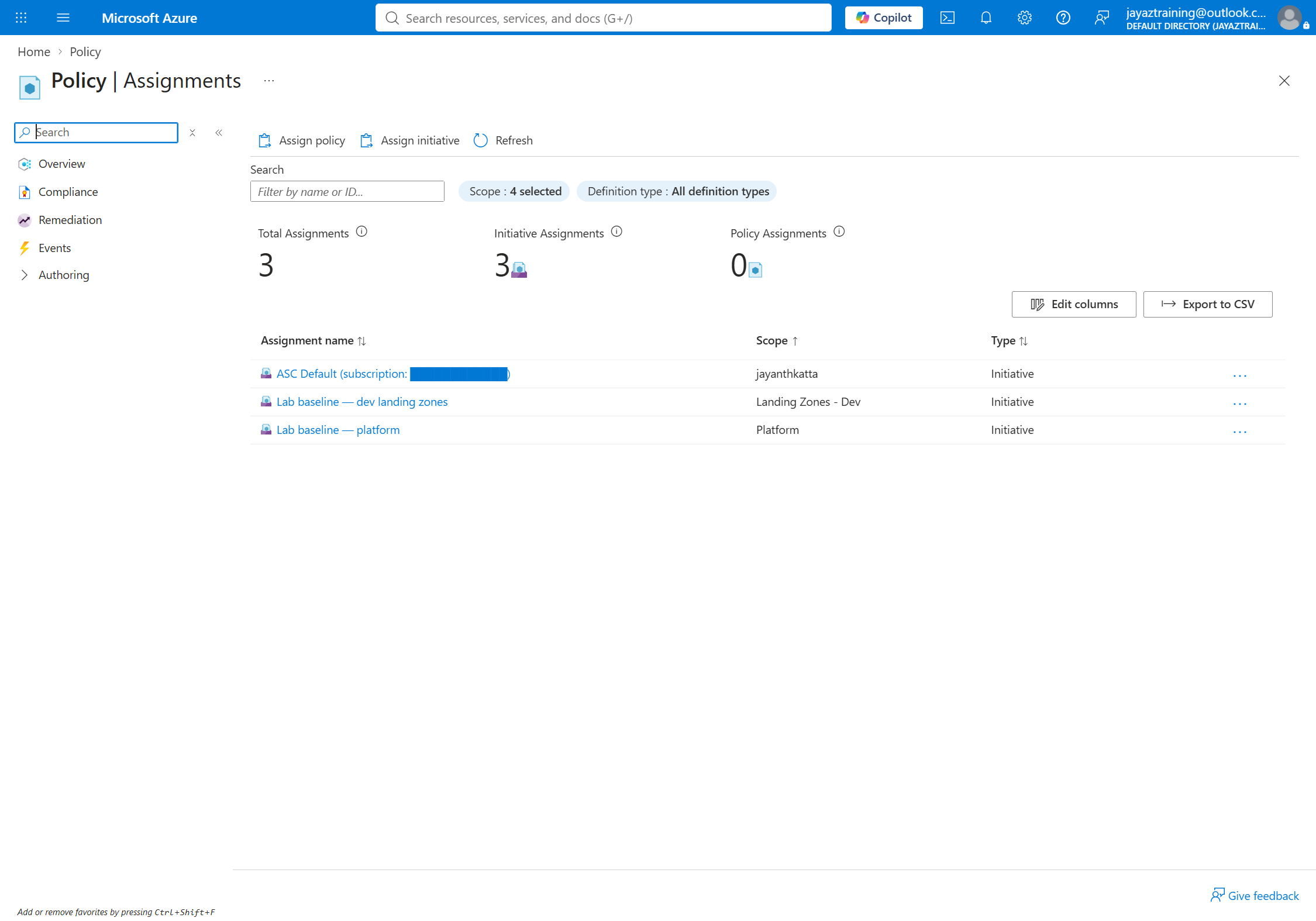Click the Microsoft Azure portal title
Image resolution: width=1316 pixels, height=921 pixels.
pos(149,18)
